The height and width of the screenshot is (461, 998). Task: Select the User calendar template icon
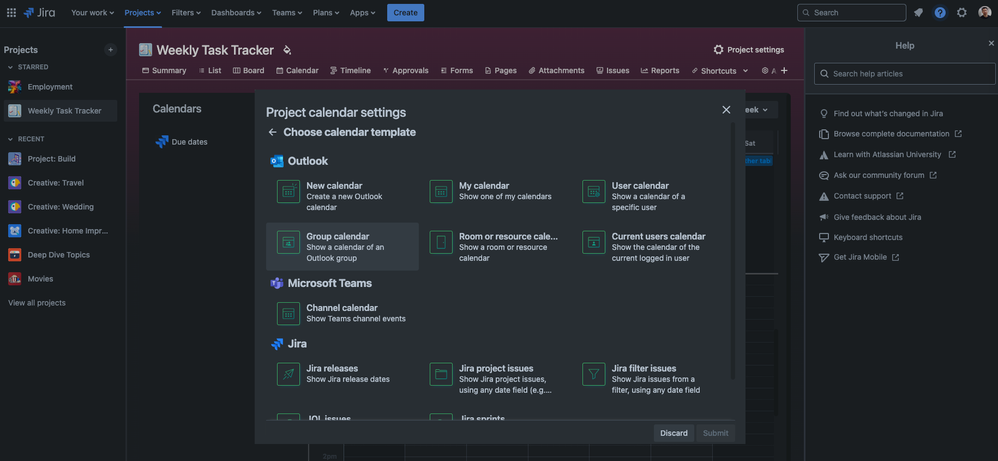(594, 192)
